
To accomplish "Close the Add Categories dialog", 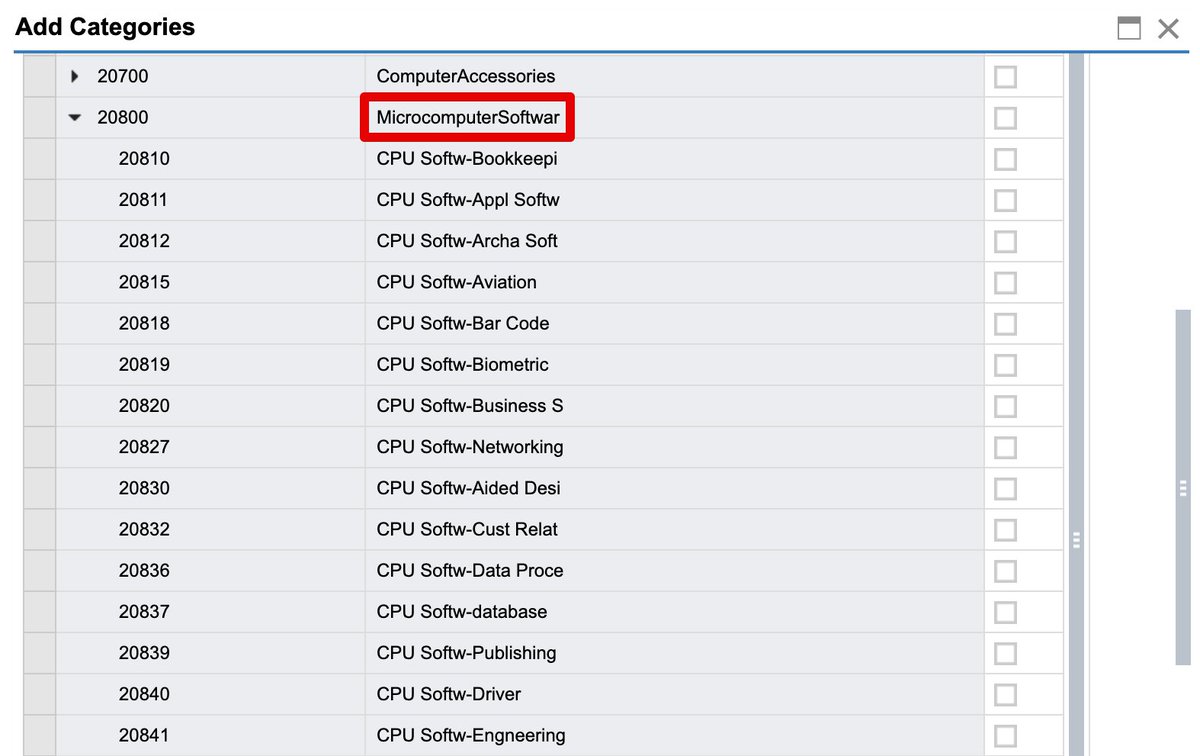I will point(1168,28).
